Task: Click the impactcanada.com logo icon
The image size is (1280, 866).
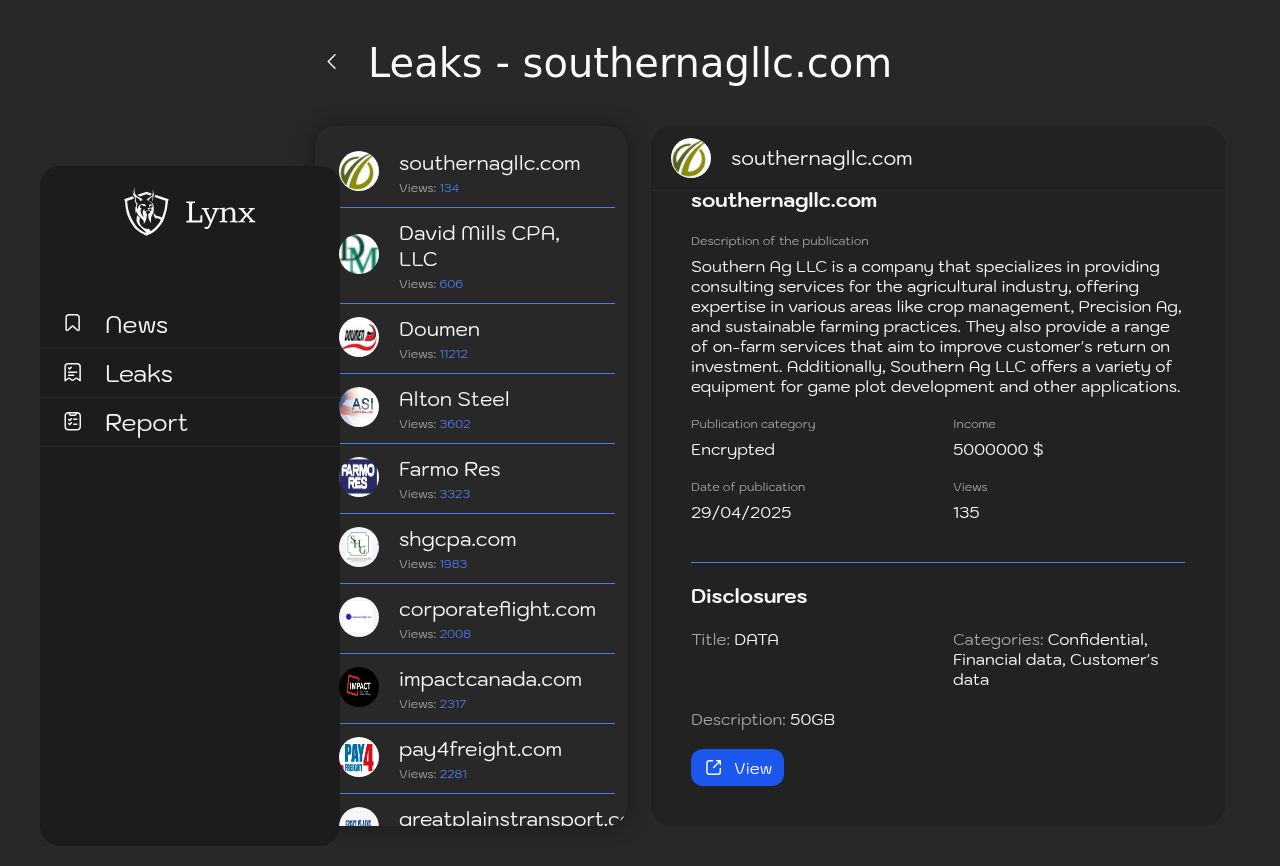Action: coord(359,687)
